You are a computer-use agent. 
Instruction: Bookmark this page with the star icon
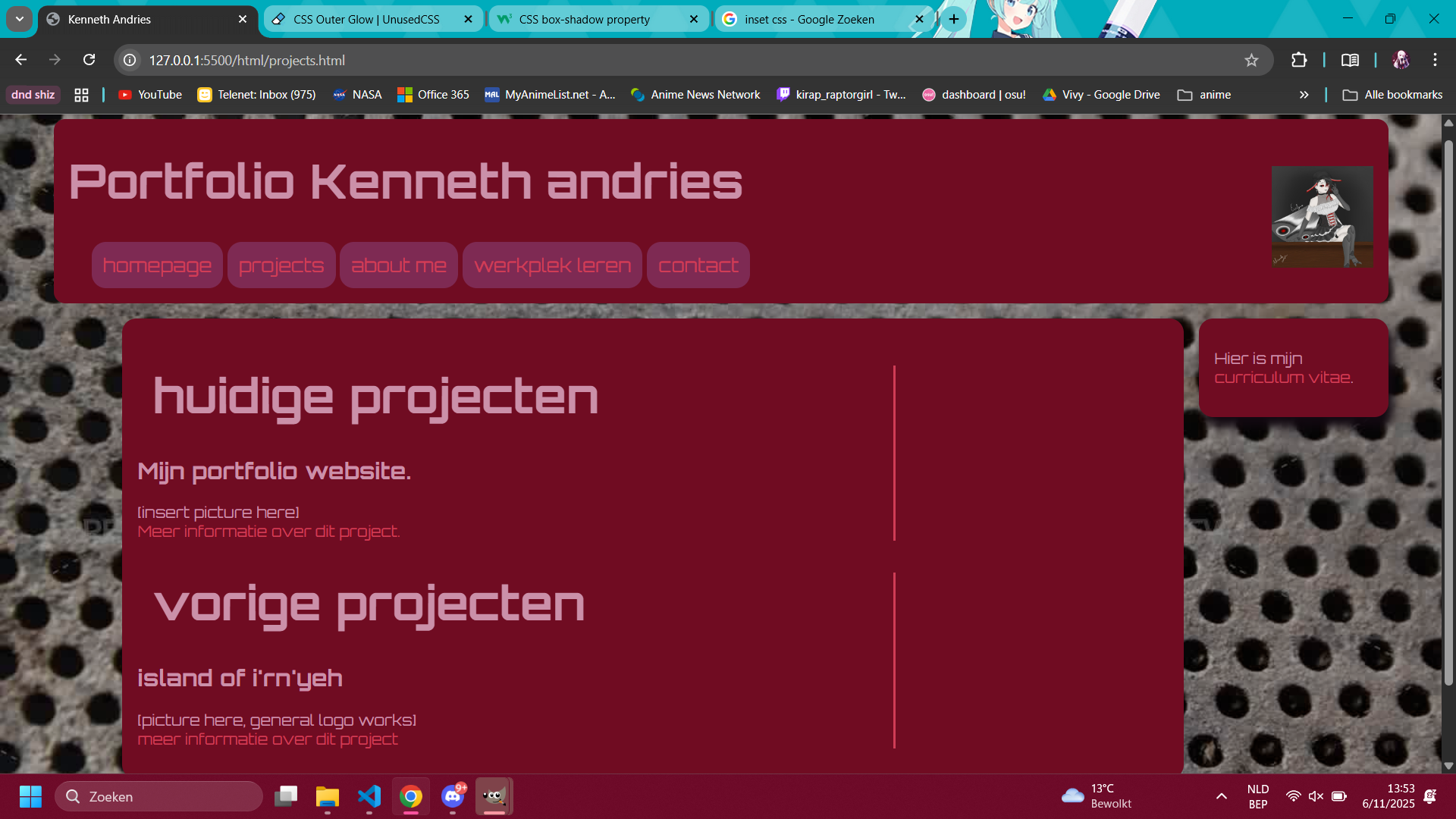1251,60
